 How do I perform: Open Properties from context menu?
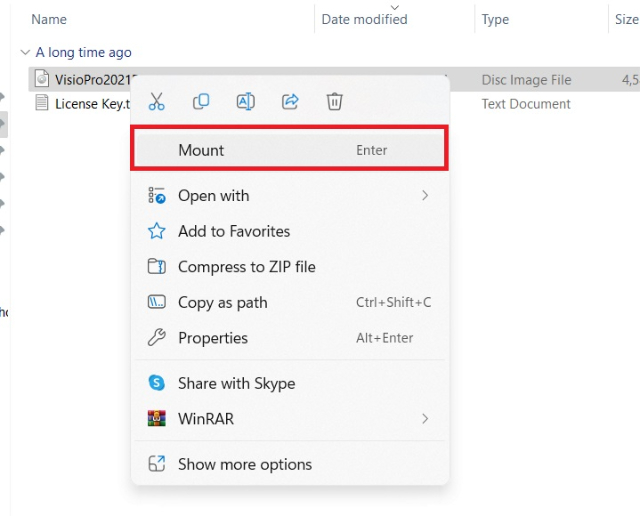click(x=212, y=338)
